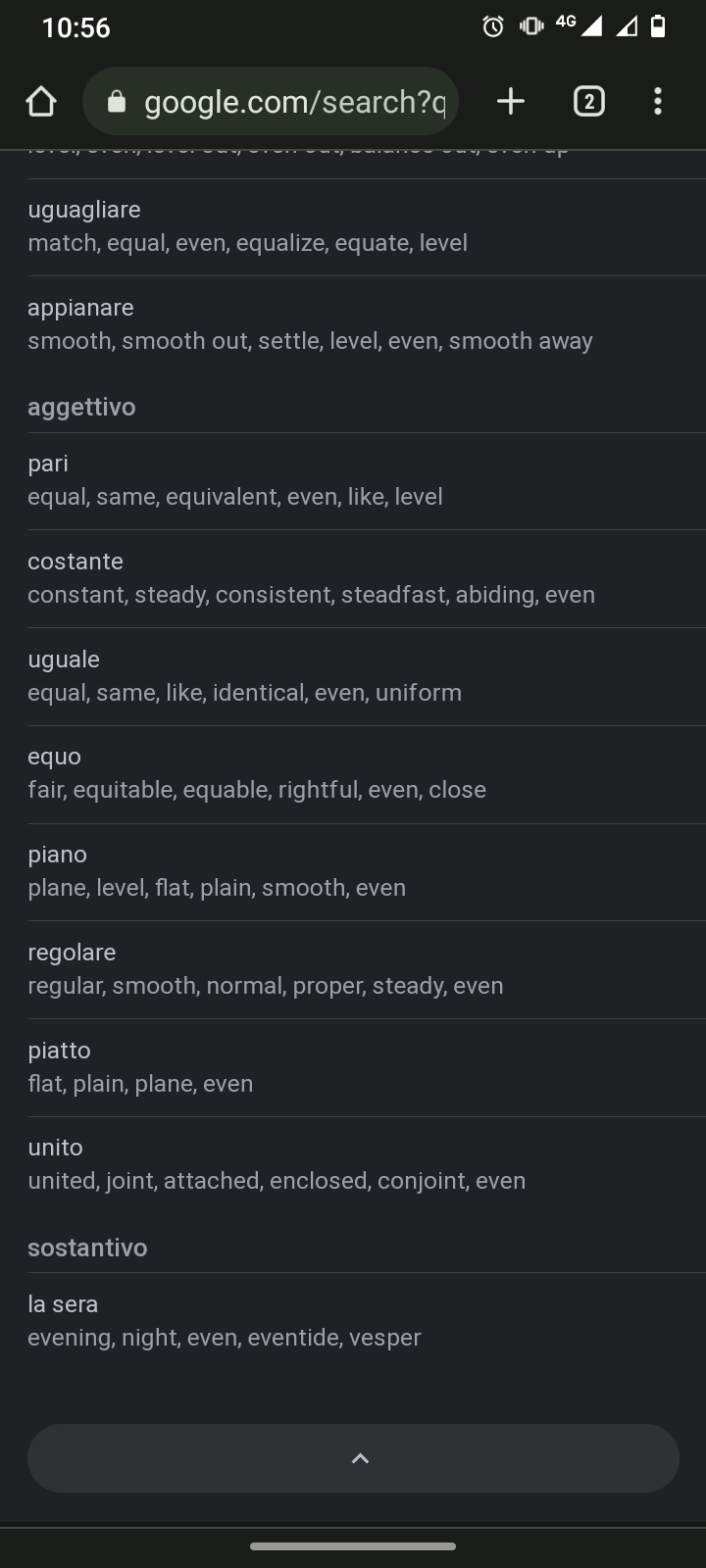
Task: Select the 'appianare' translation entry
Action: point(353,324)
